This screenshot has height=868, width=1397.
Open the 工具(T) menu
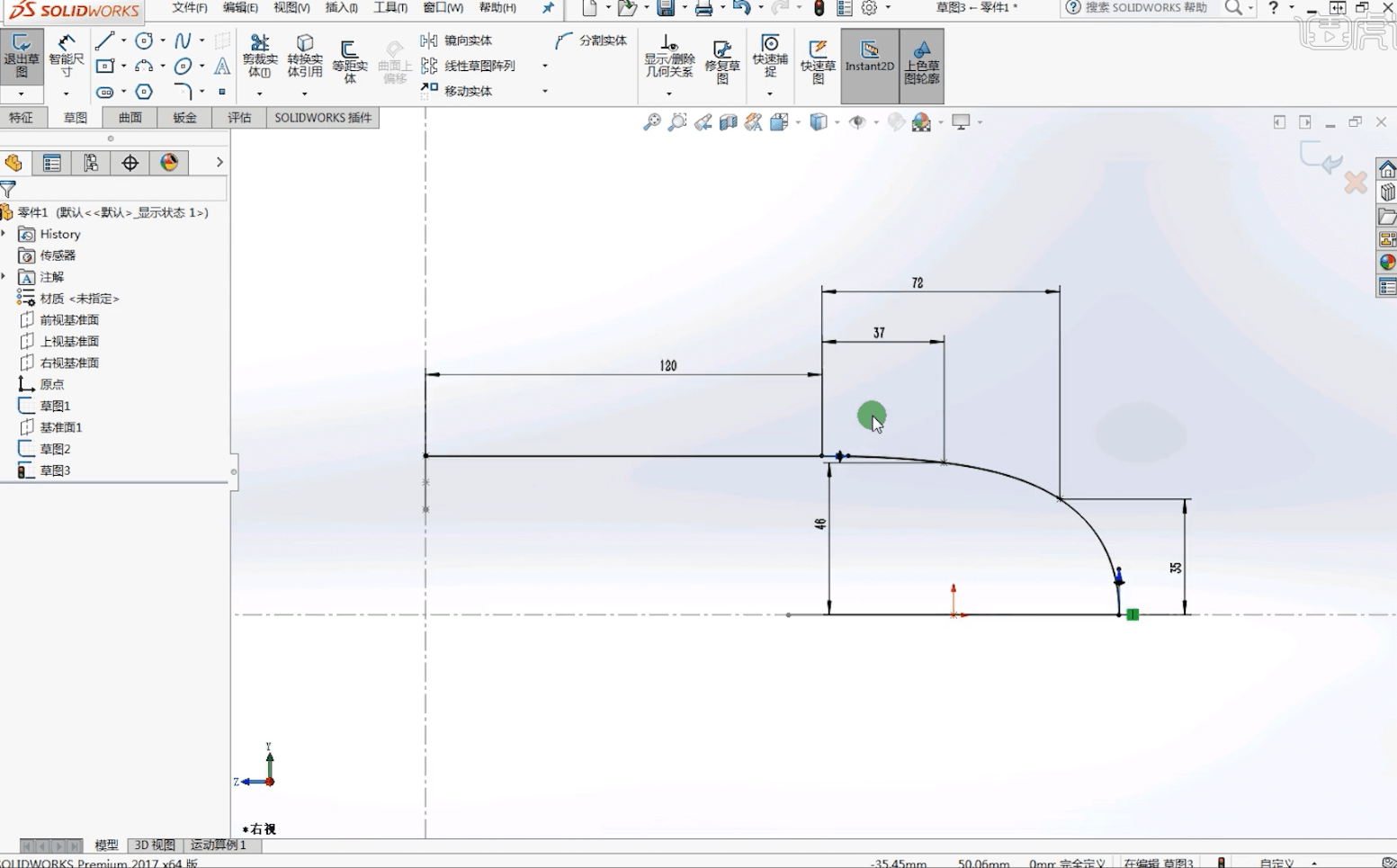tap(390, 8)
